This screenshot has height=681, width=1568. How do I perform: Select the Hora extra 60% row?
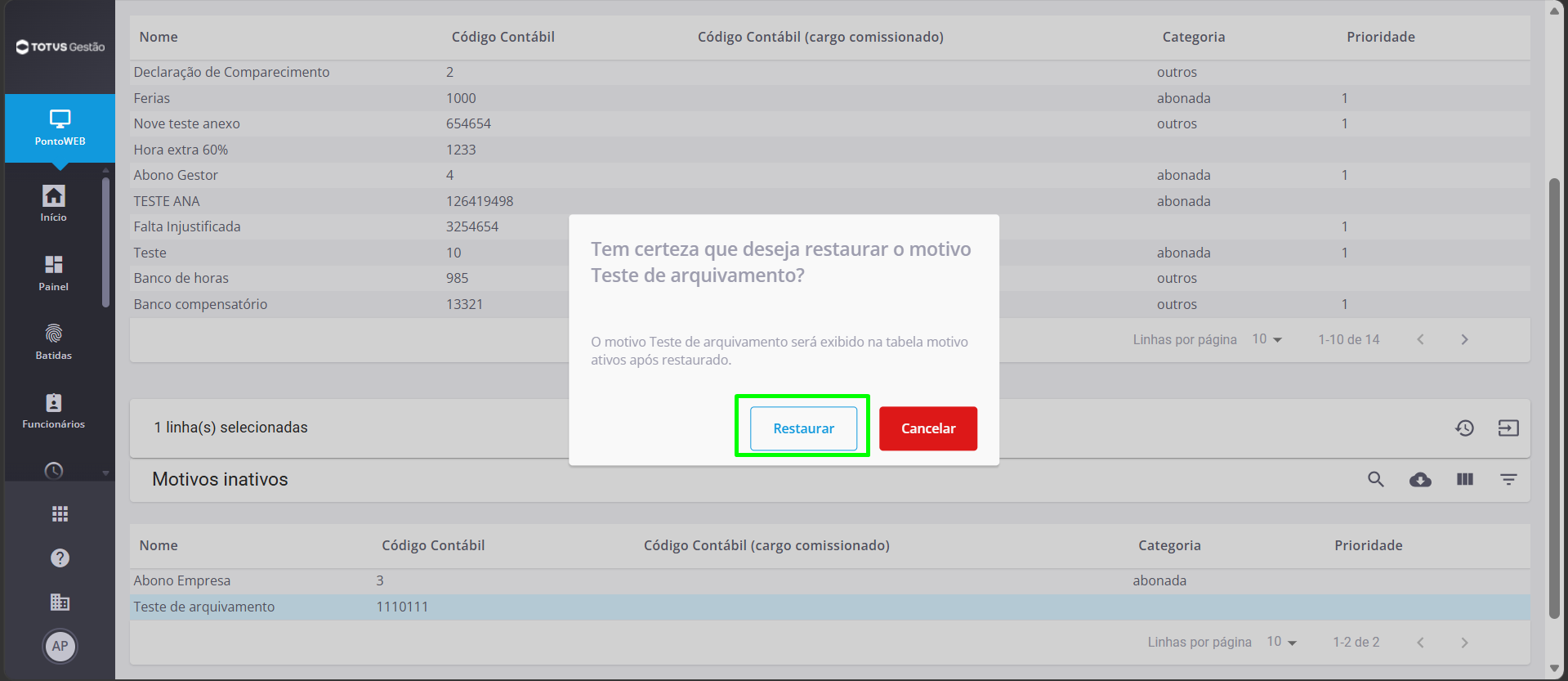tap(829, 150)
